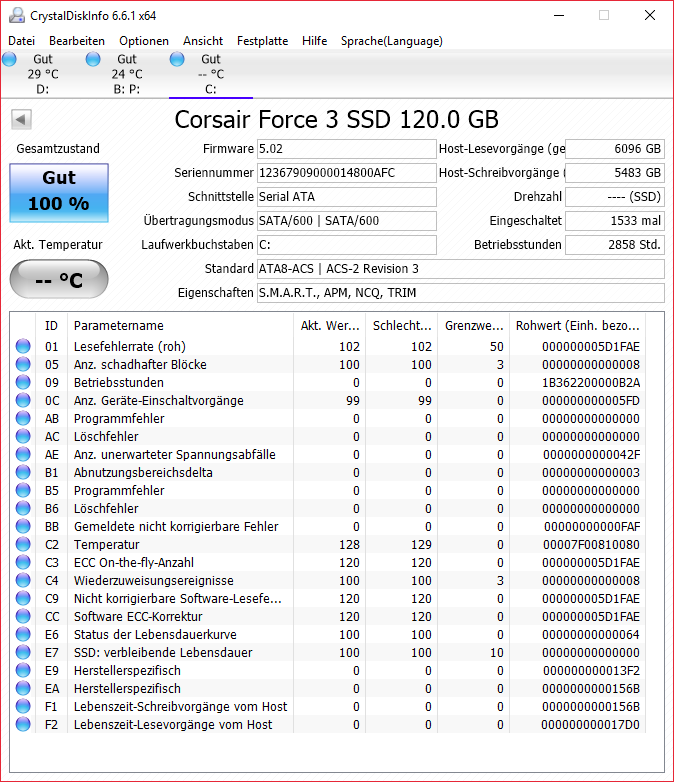Click status orb for Software ECC-Korrektur
Image resolution: width=674 pixels, height=782 pixels.
point(23,616)
